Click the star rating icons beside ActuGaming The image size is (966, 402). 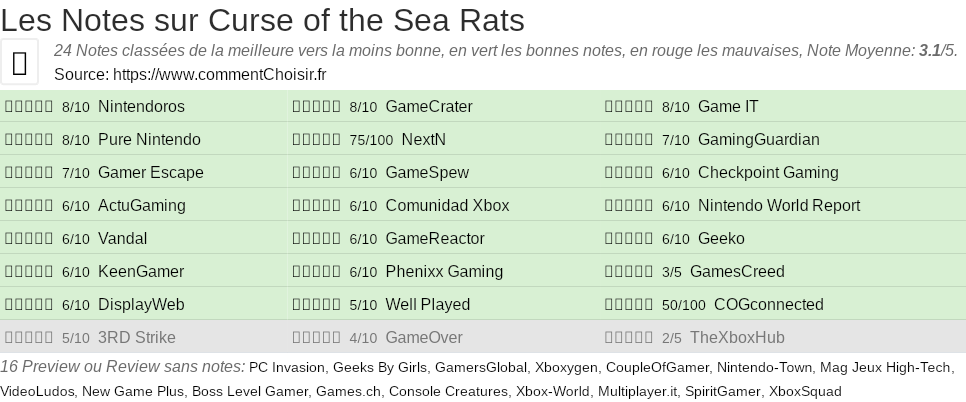tap(29, 206)
